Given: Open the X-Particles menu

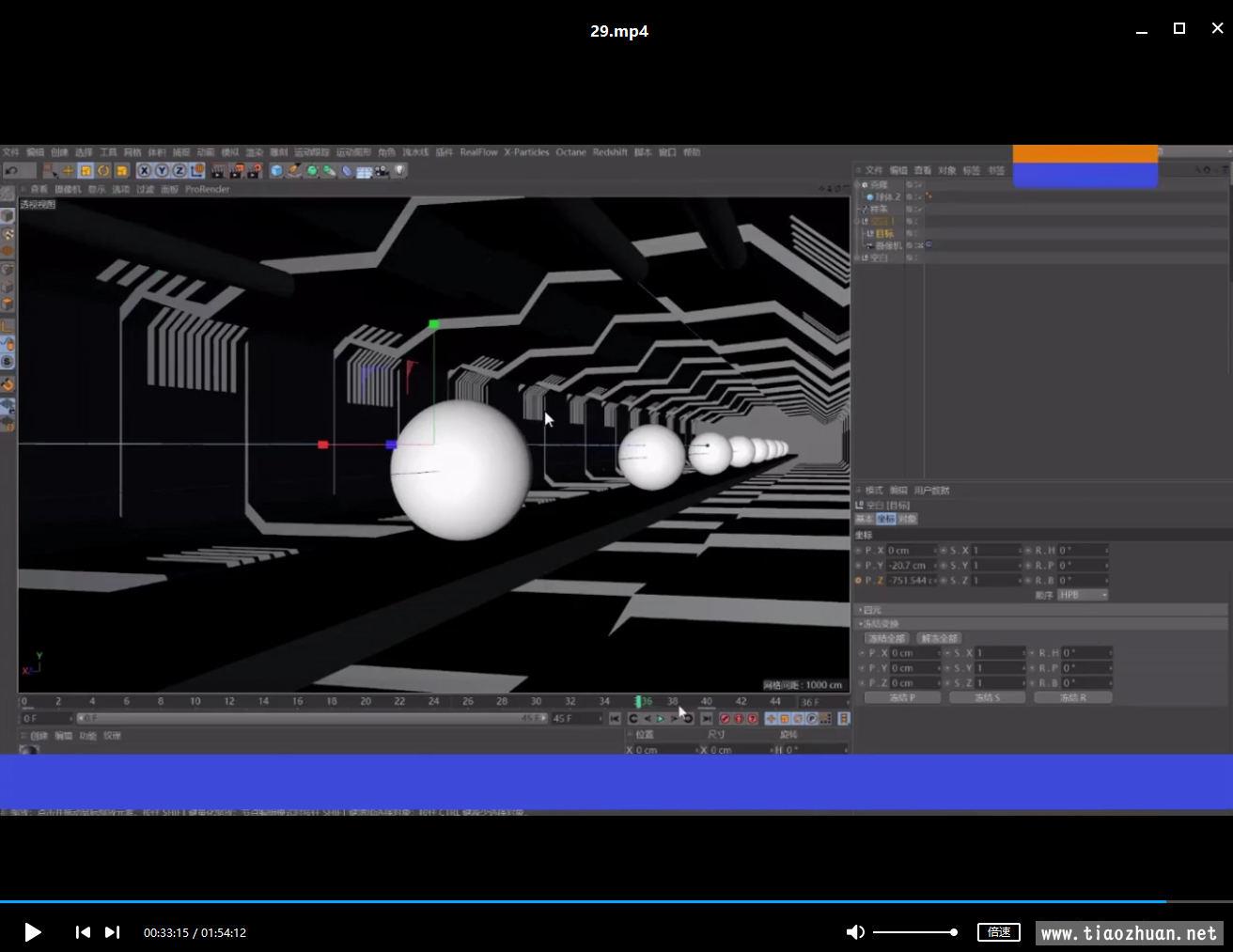Looking at the screenshot, I should [526, 152].
